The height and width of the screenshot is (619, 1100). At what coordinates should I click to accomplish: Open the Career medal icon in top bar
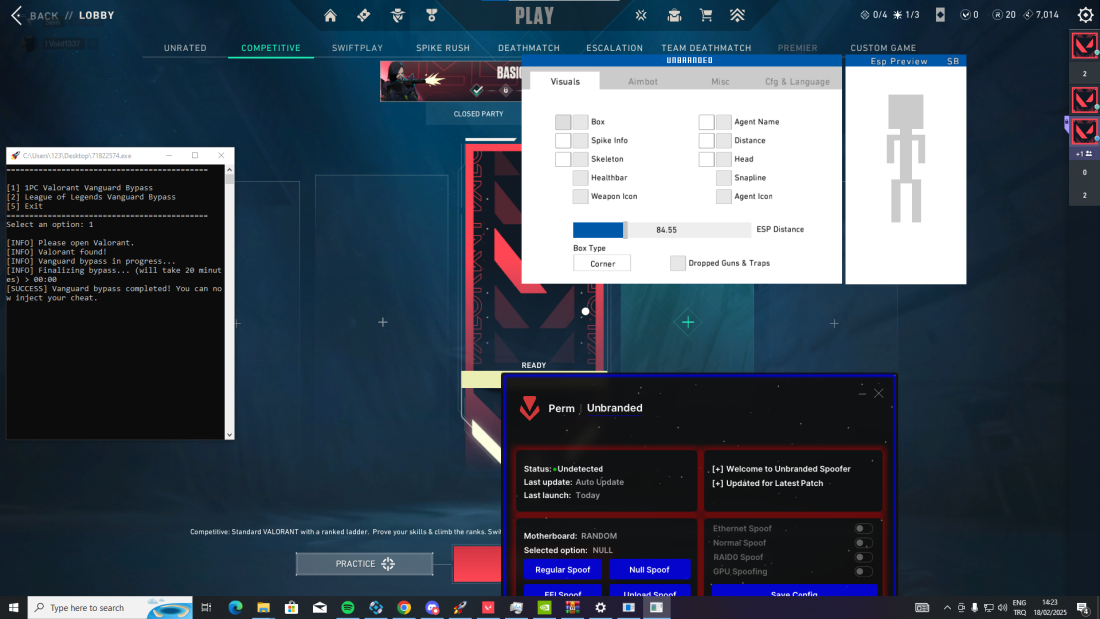[x=431, y=15]
